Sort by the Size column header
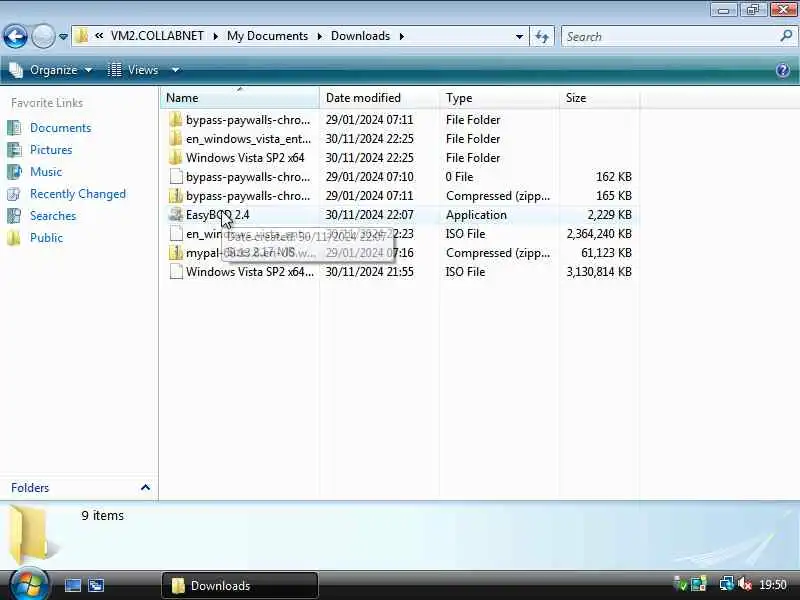 (x=599, y=97)
